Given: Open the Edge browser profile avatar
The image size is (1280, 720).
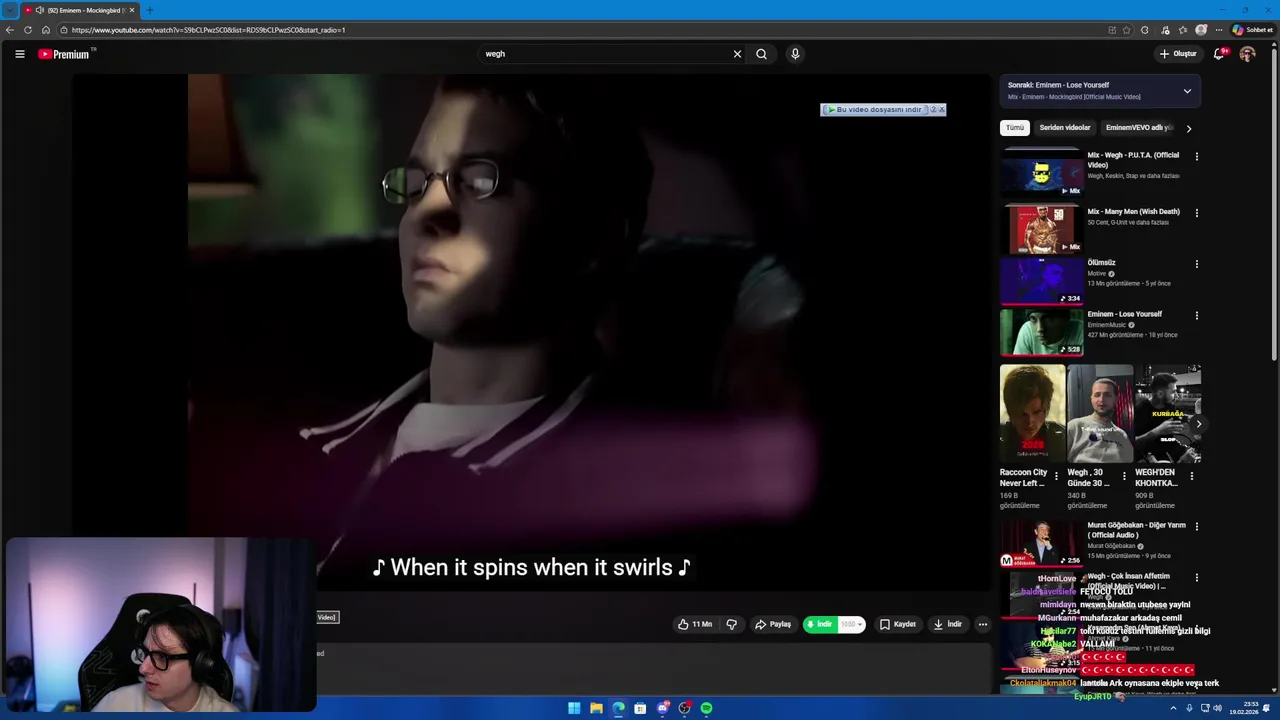Looking at the screenshot, I should pyautogui.click(x=1201, y=30).
